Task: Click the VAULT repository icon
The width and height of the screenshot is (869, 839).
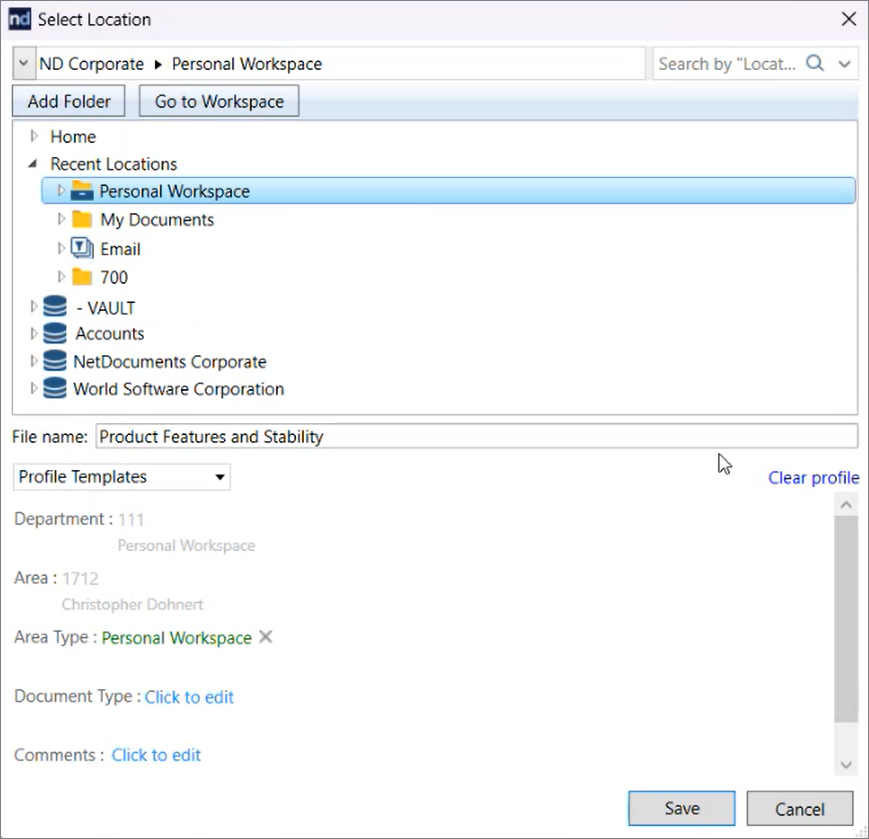Action: pyautogui.click(x=54, y=306)
